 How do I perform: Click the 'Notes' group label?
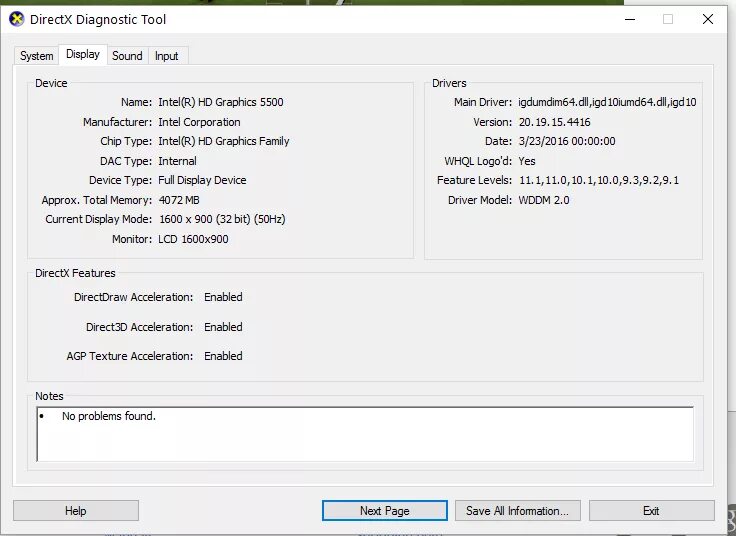click(49, 396)
